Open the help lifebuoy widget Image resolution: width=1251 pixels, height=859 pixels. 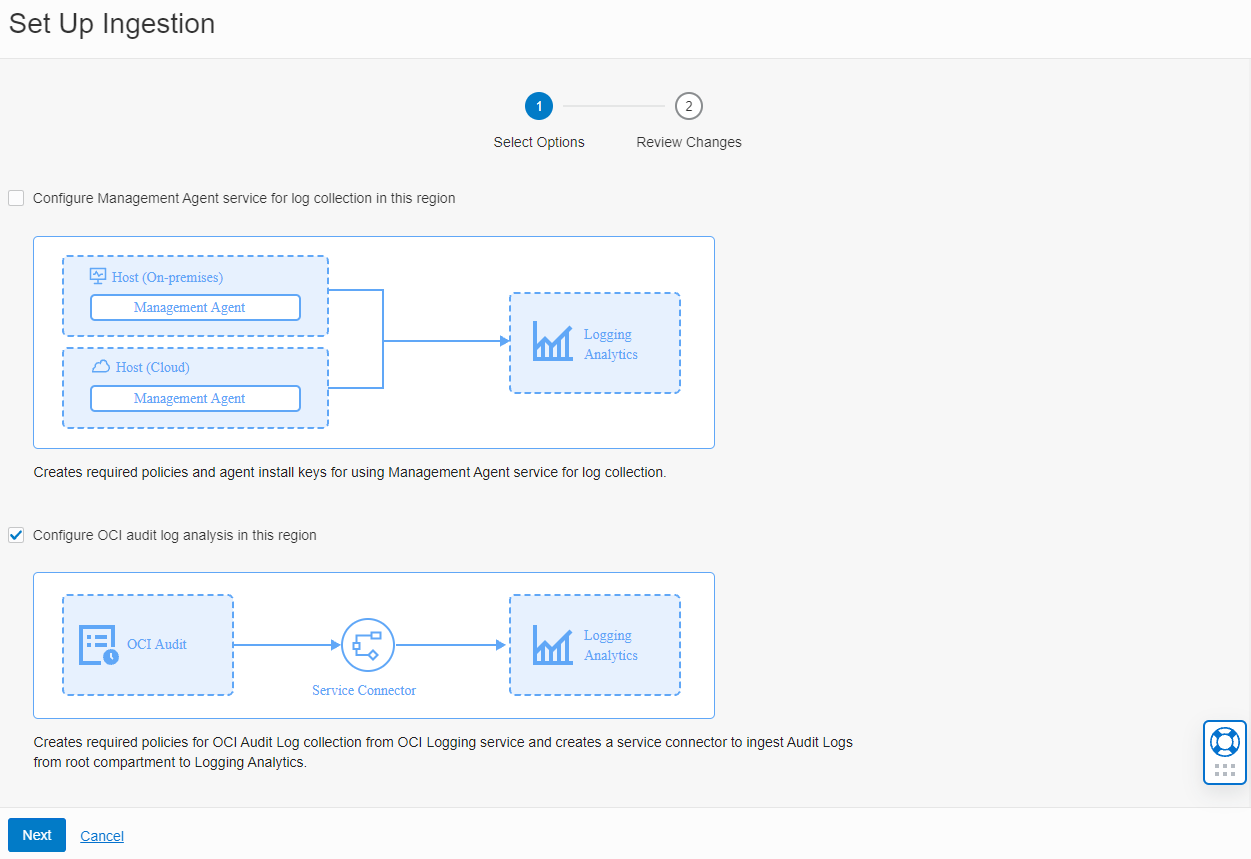click(x=1225, y=741)
